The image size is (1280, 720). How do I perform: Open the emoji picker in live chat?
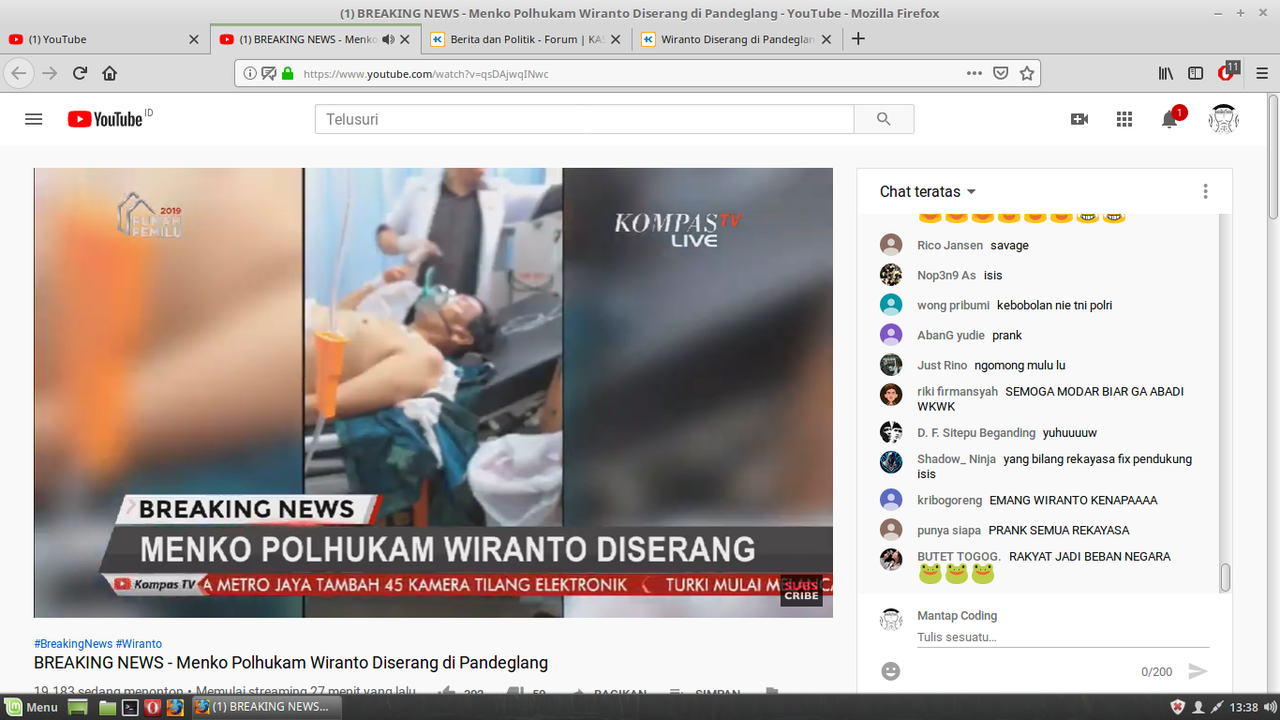point(889,671)
